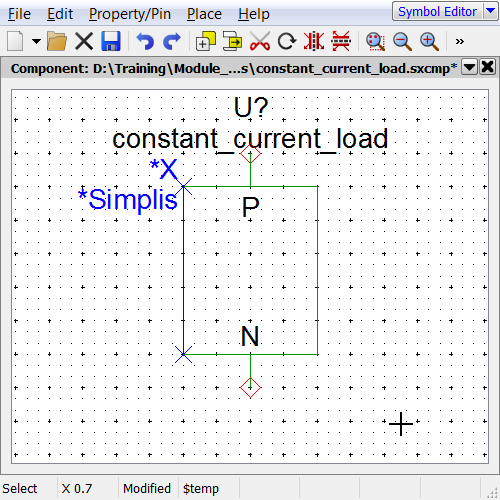Screen dimensions: 500x500
Task: Click the Rotate icon
Action: coord(287,41)
